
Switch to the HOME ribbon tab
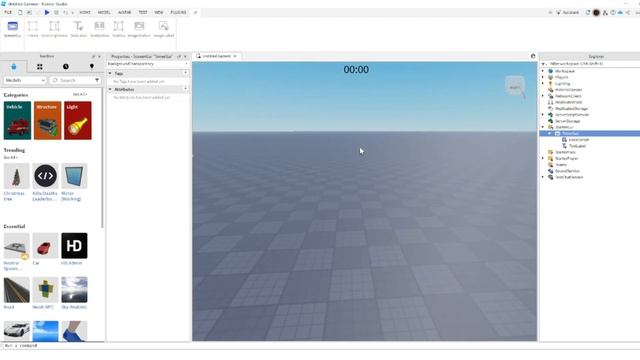tap(85, 12)
